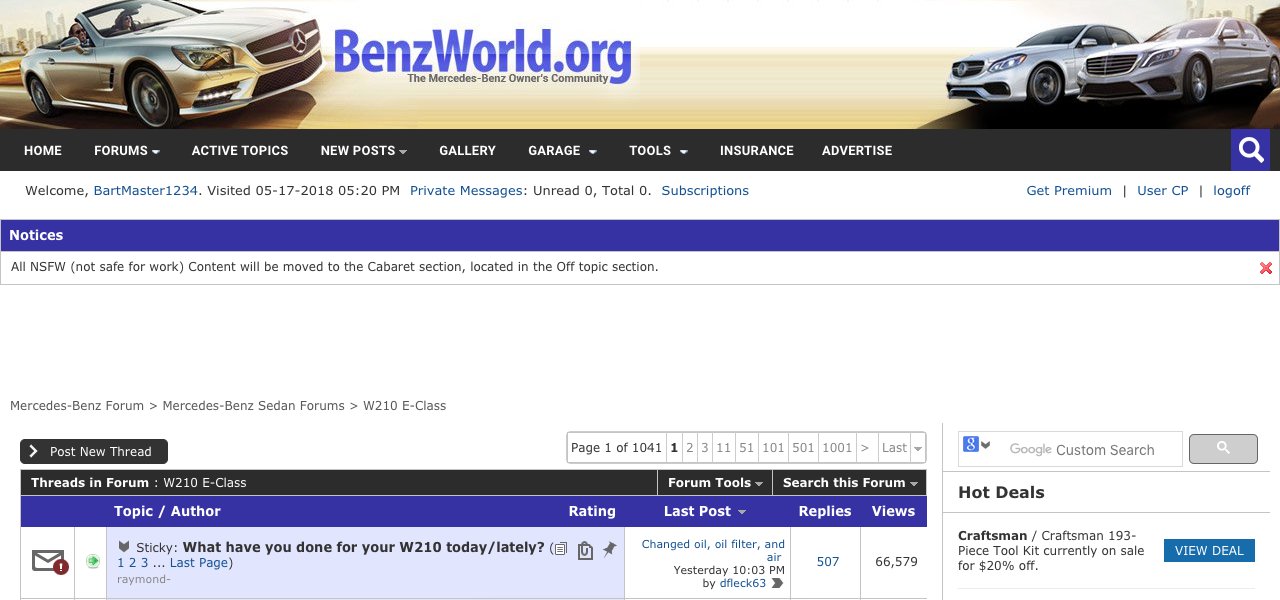Sort by Views column header

pyautogui.click(x=893, y=511)
